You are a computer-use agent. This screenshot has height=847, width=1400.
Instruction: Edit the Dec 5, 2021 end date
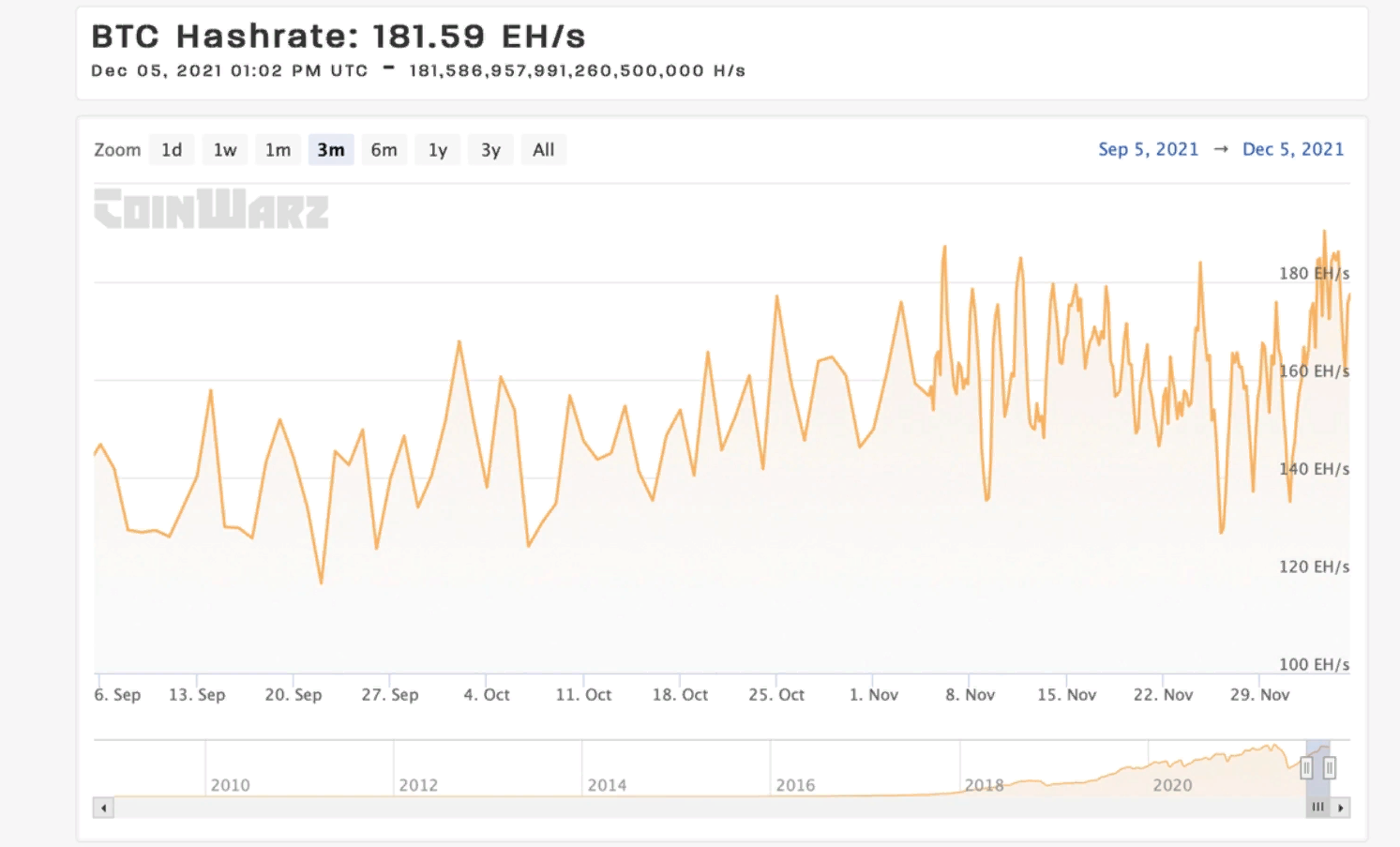click(x=1292, y=149)
